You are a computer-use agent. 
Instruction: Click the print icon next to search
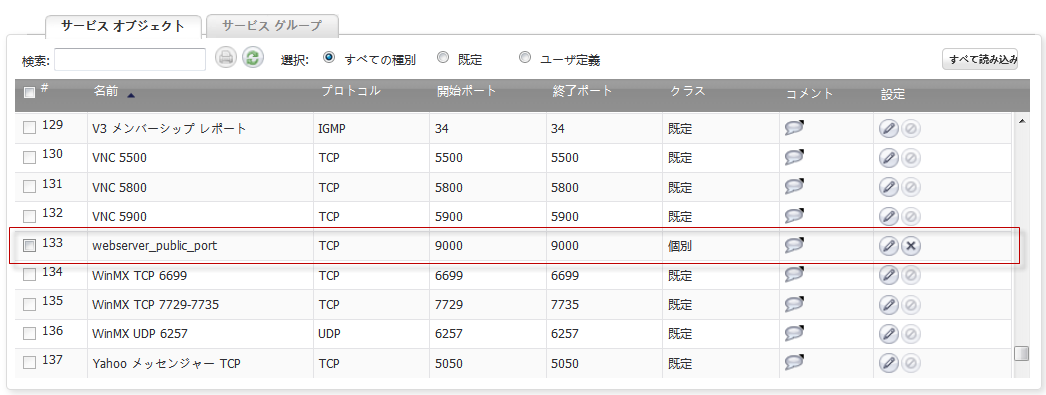pos(226,57)
